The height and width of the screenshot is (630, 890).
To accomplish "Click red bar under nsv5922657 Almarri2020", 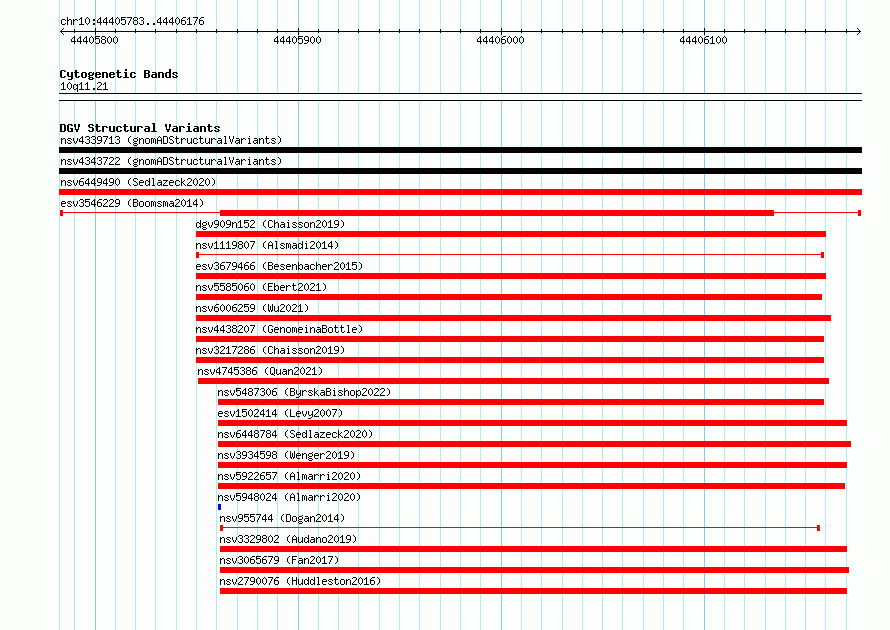I will click(531, 486).
